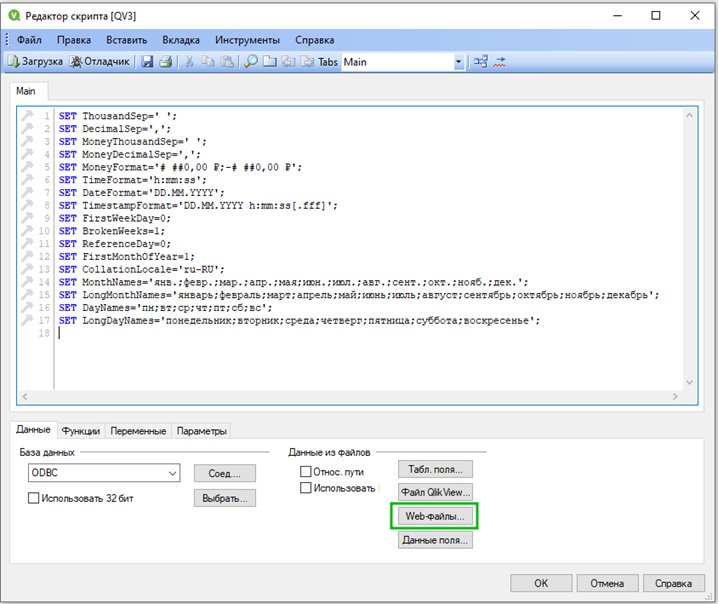Switch to the Функции tab
The image size is (719, 604).
(x=81, y=431)
